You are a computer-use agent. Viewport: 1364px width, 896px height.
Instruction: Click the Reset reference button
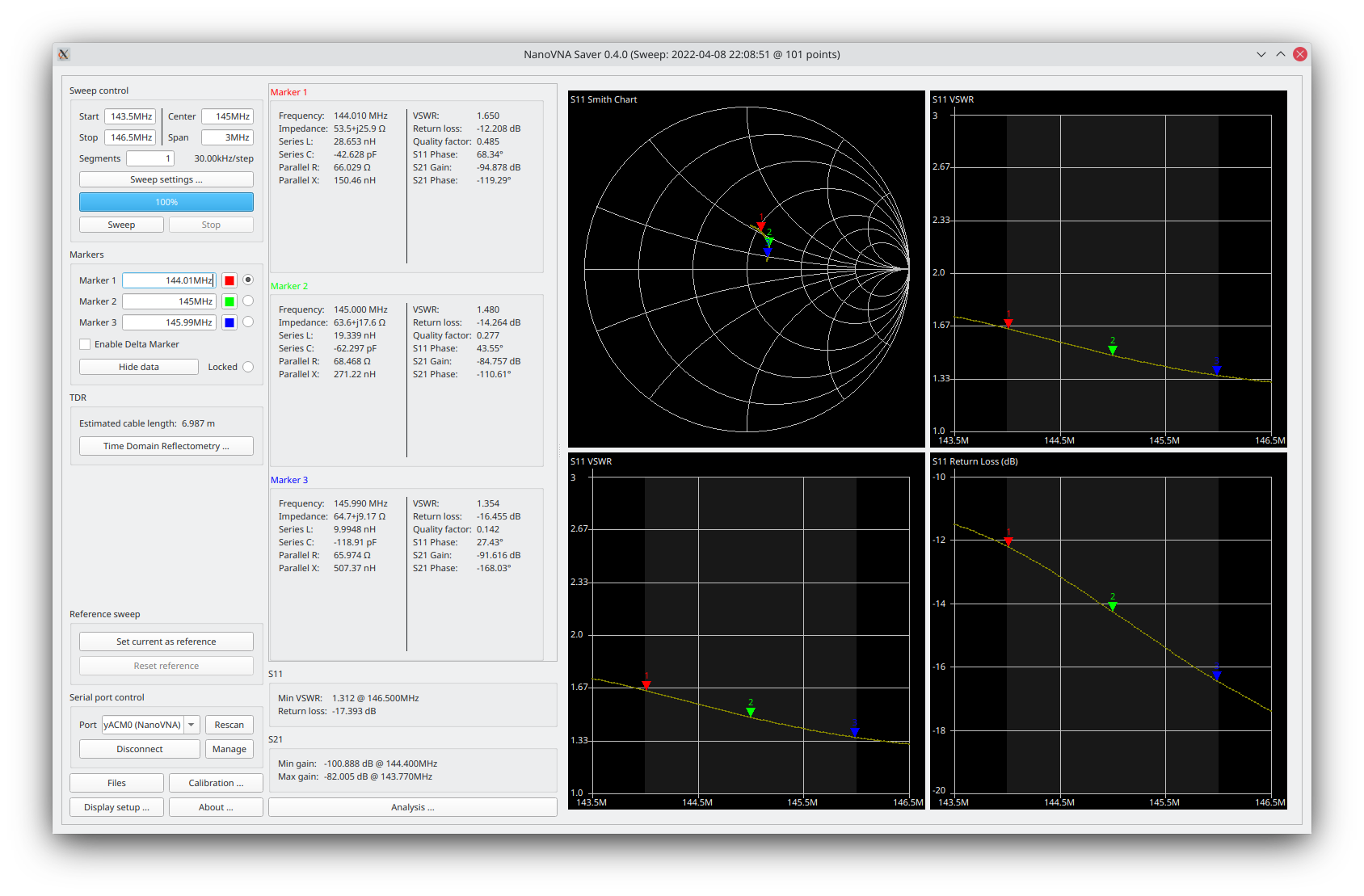click(166, 666)
